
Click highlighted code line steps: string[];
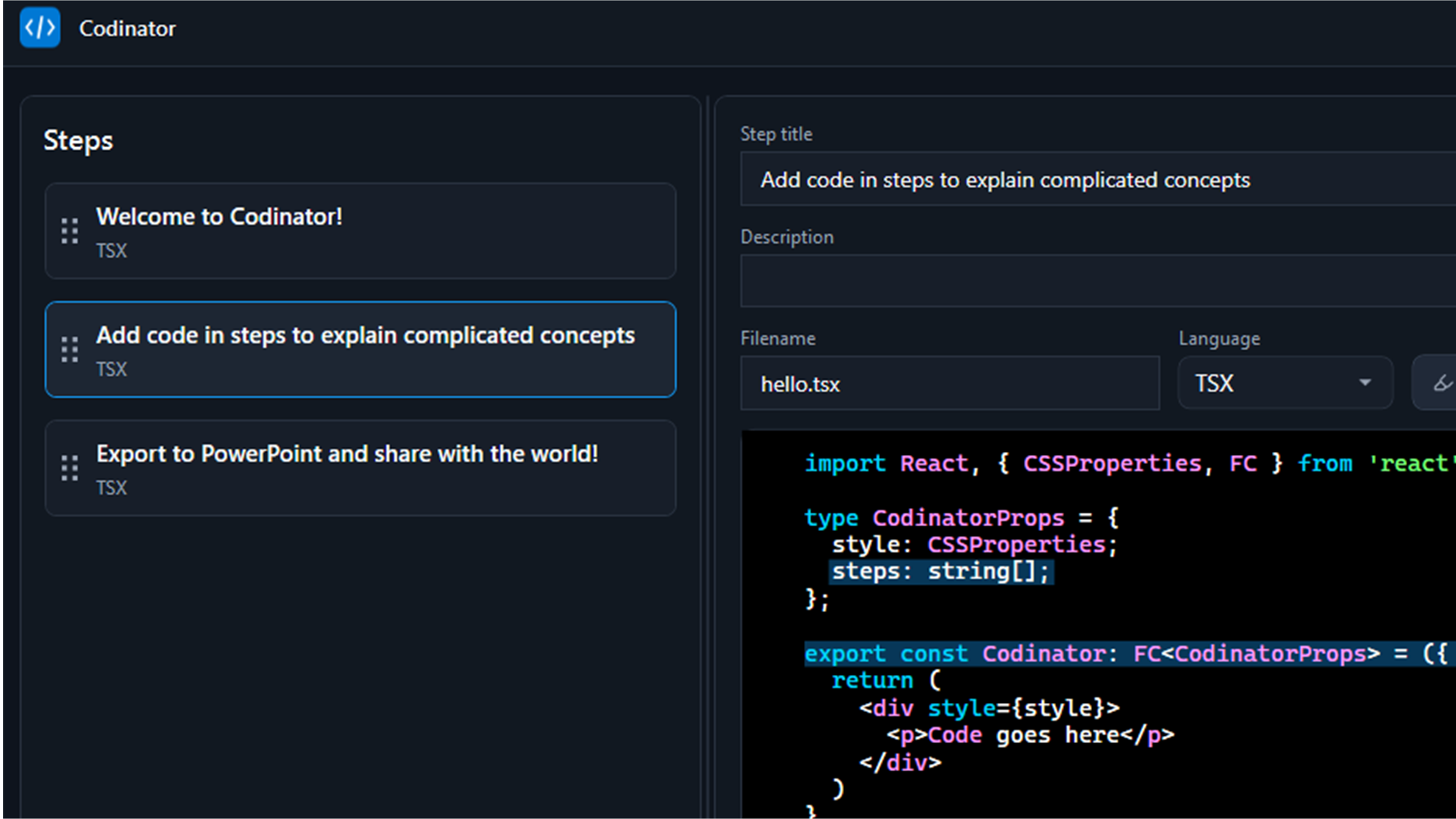point(941,571)
